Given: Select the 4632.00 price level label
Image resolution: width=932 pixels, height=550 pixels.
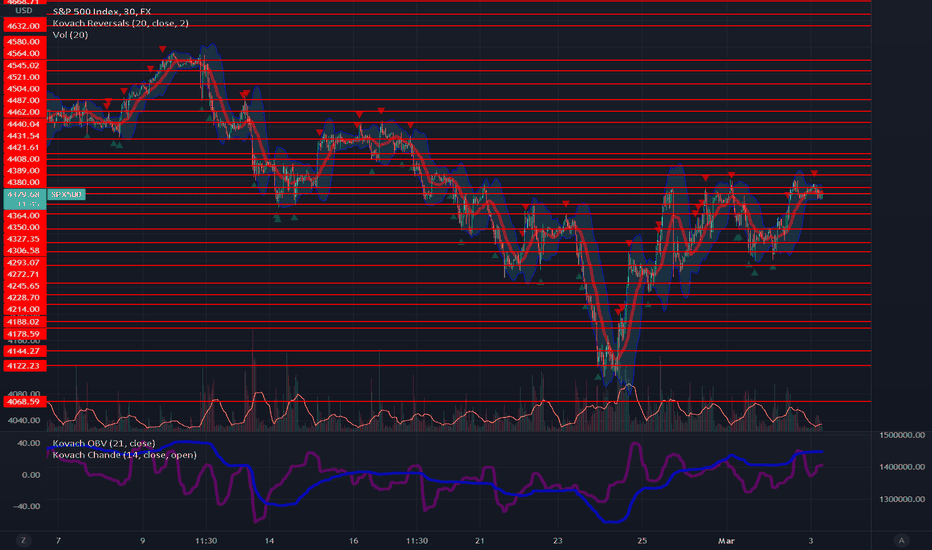Looking at the screenshot, I should click(24, 26).
